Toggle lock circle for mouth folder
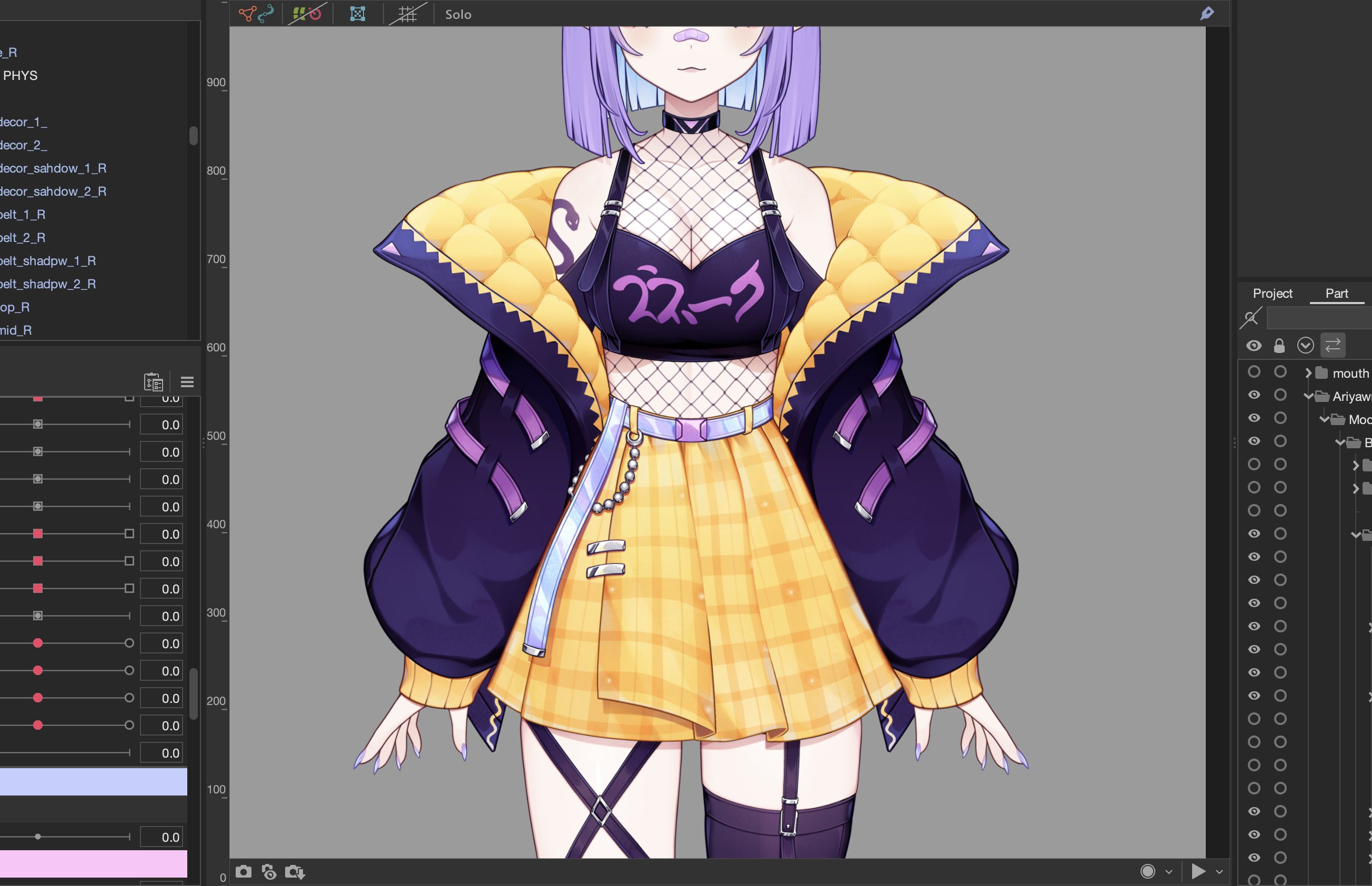This screenshot has width=1372, height=886. tap(1280, 372)
